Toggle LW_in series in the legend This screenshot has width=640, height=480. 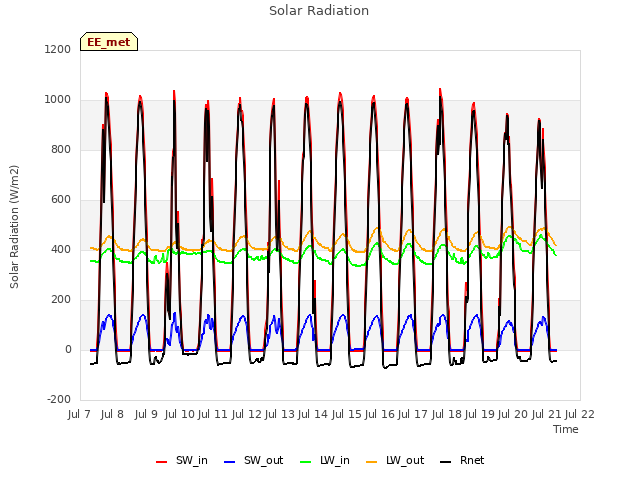(x=325, y=461)
